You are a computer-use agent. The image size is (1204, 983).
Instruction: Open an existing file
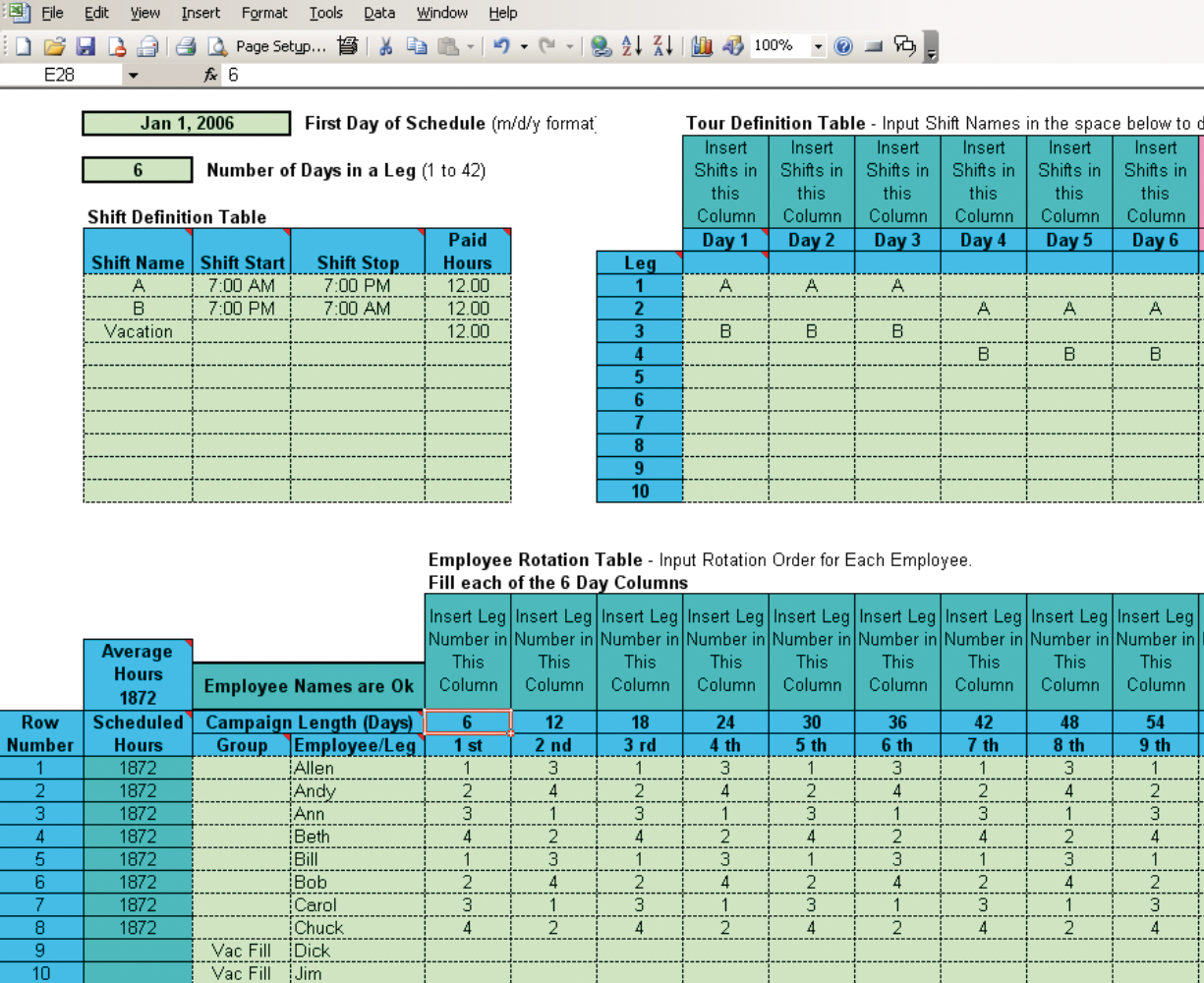pyautogui.click(x=54, y=46)
